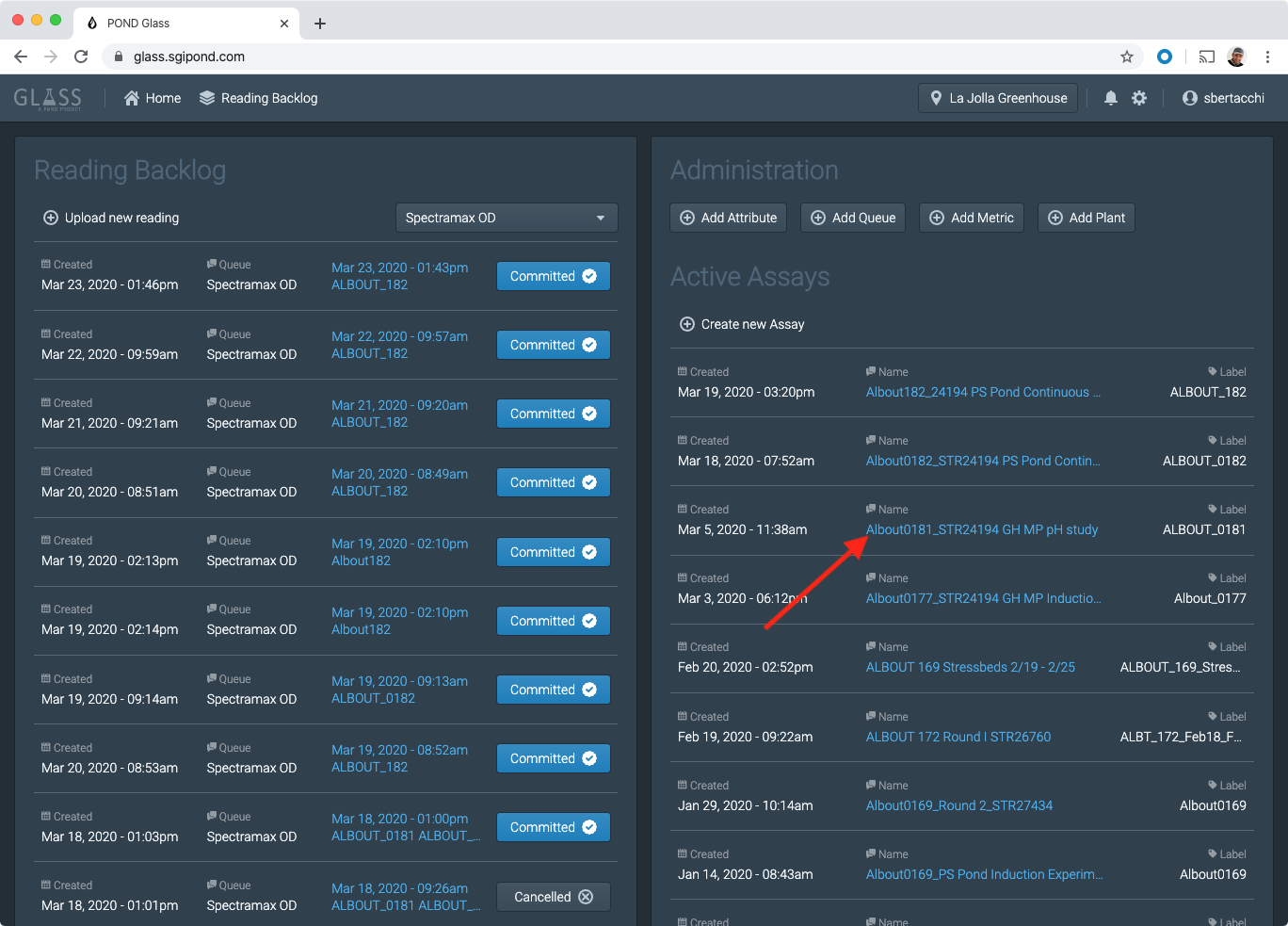Click the notifications bell icon
This screenshot has width=1288, height=926.
coord(1111,98)
